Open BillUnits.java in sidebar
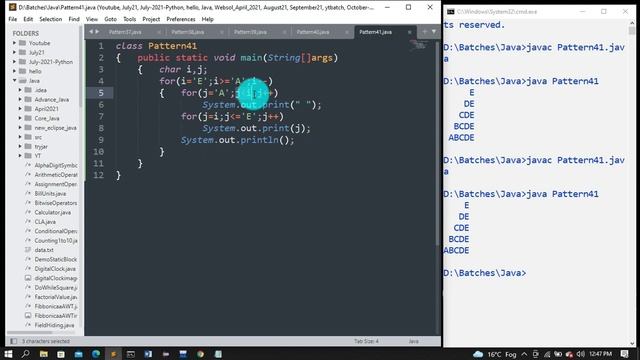The height and width of the screenshot is (360, 640). pos(50,193)
